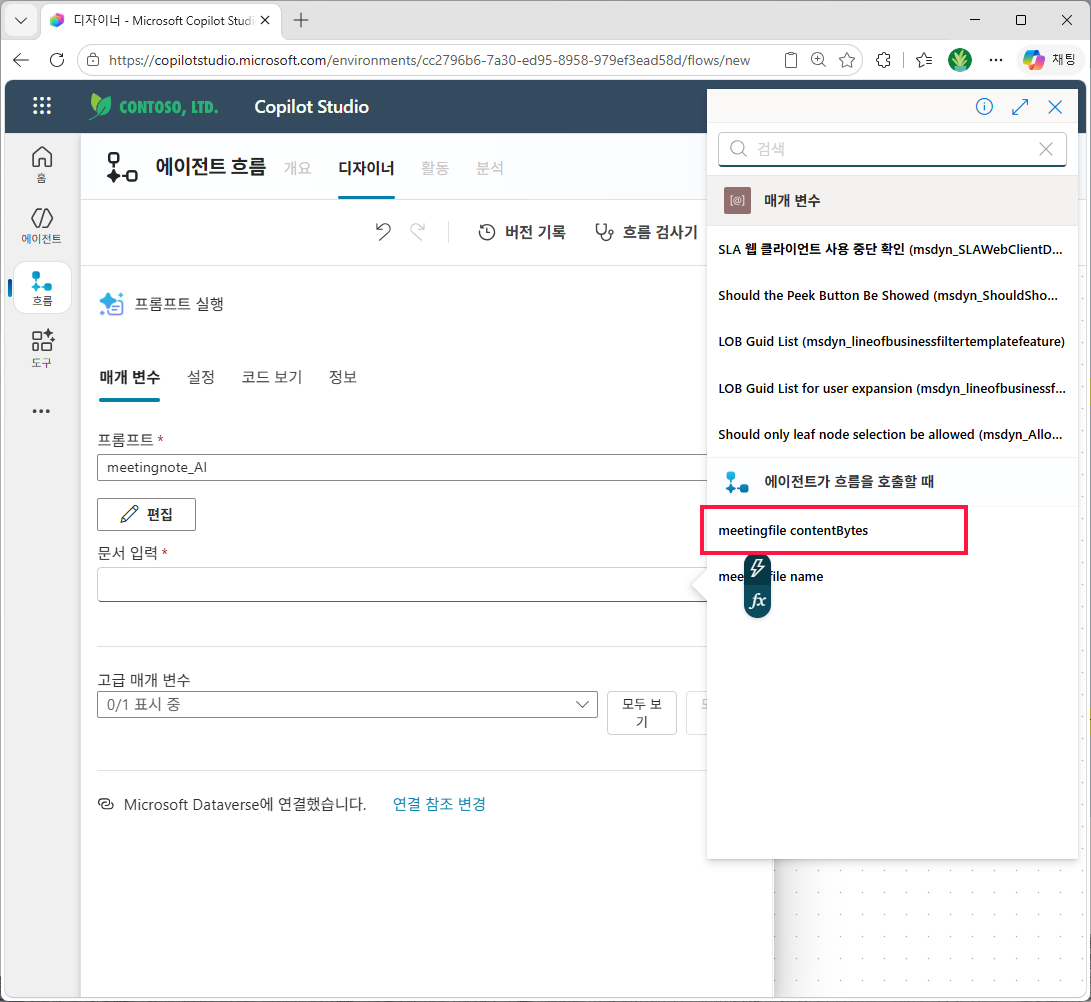This screenshot has height=1002, width=1091.
Task: Select LOB Guid List for user expansion
Action: click(x=891, y=388)
